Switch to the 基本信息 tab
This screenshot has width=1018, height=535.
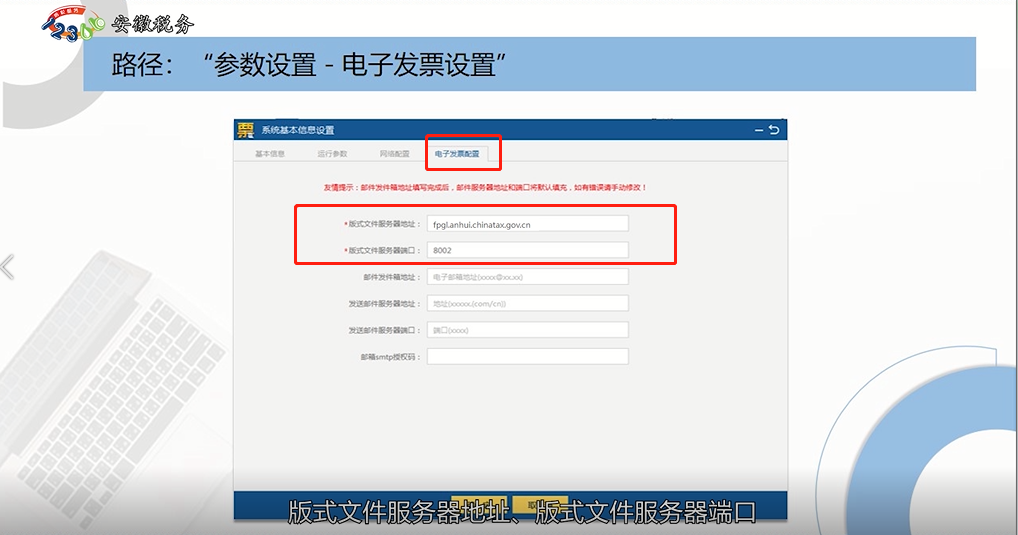click(270, 154)
